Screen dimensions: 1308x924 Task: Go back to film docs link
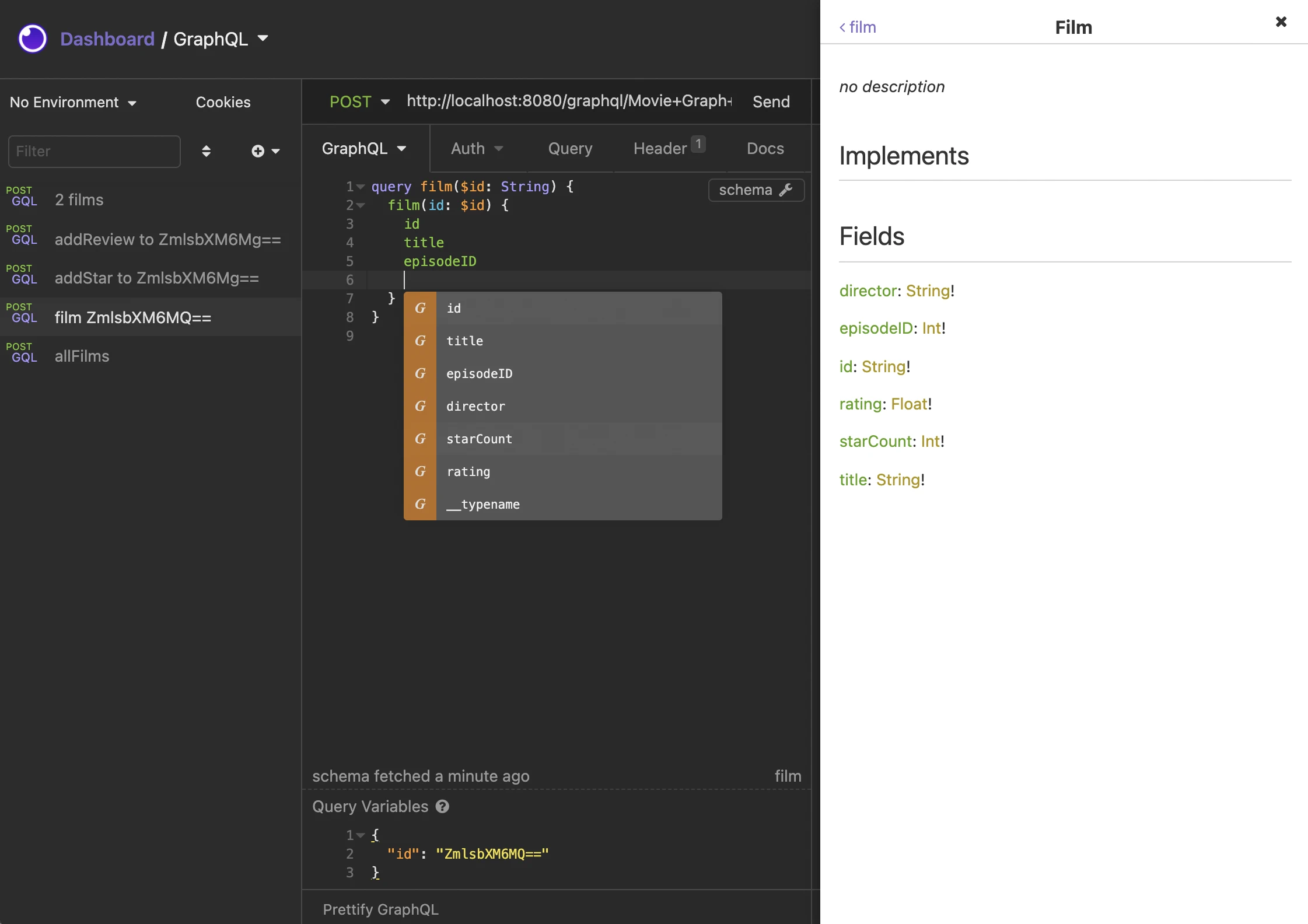(858, 27)
